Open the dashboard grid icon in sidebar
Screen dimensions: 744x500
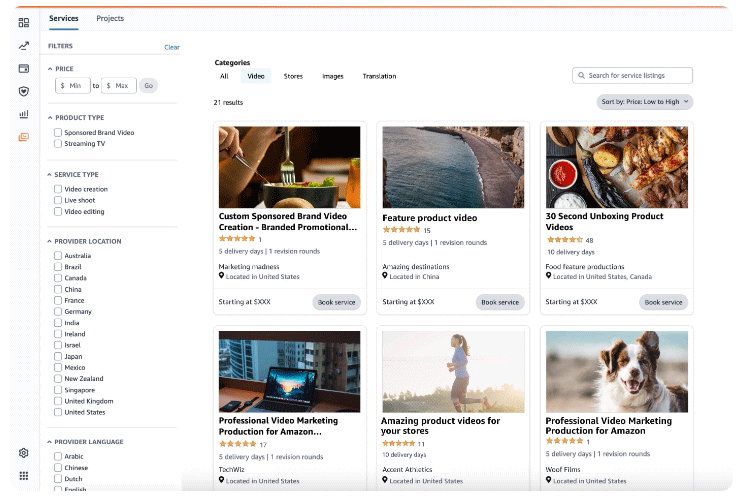(x=24, y=22)
